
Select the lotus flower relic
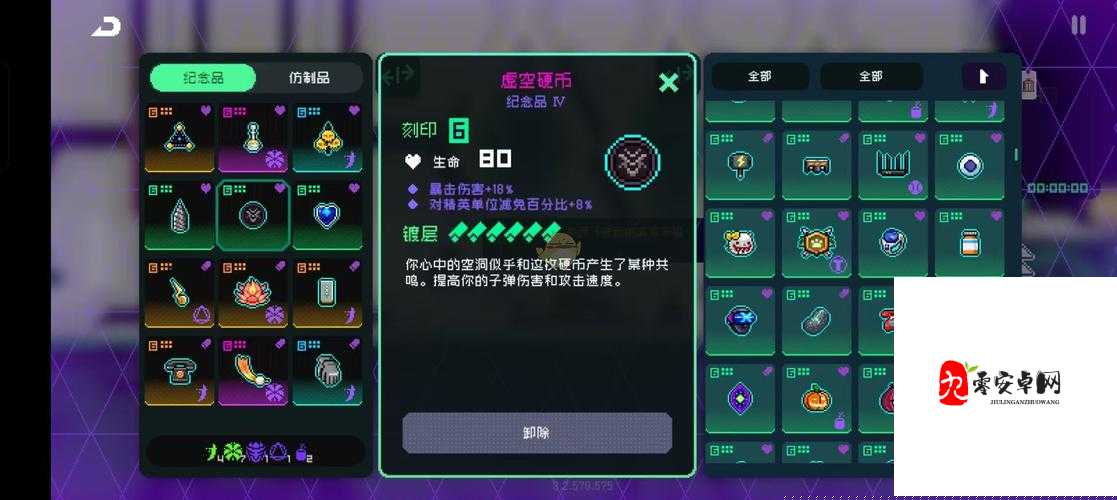(253, 294)
